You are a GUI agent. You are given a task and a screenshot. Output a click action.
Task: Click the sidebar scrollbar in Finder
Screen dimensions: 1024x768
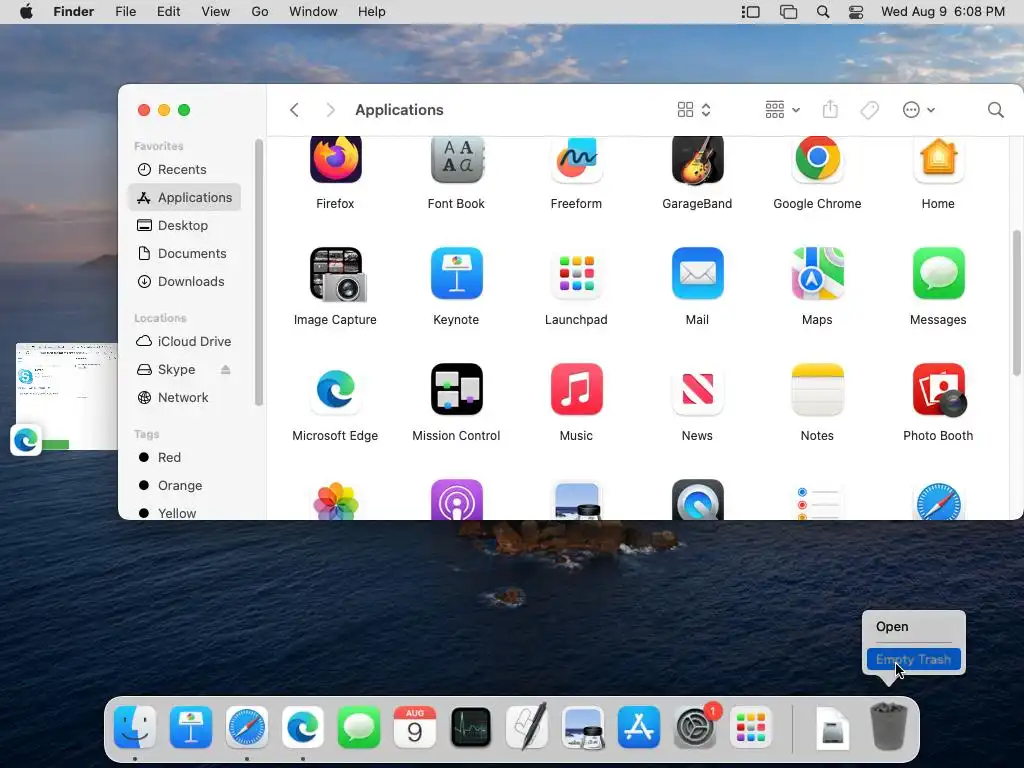259,272
